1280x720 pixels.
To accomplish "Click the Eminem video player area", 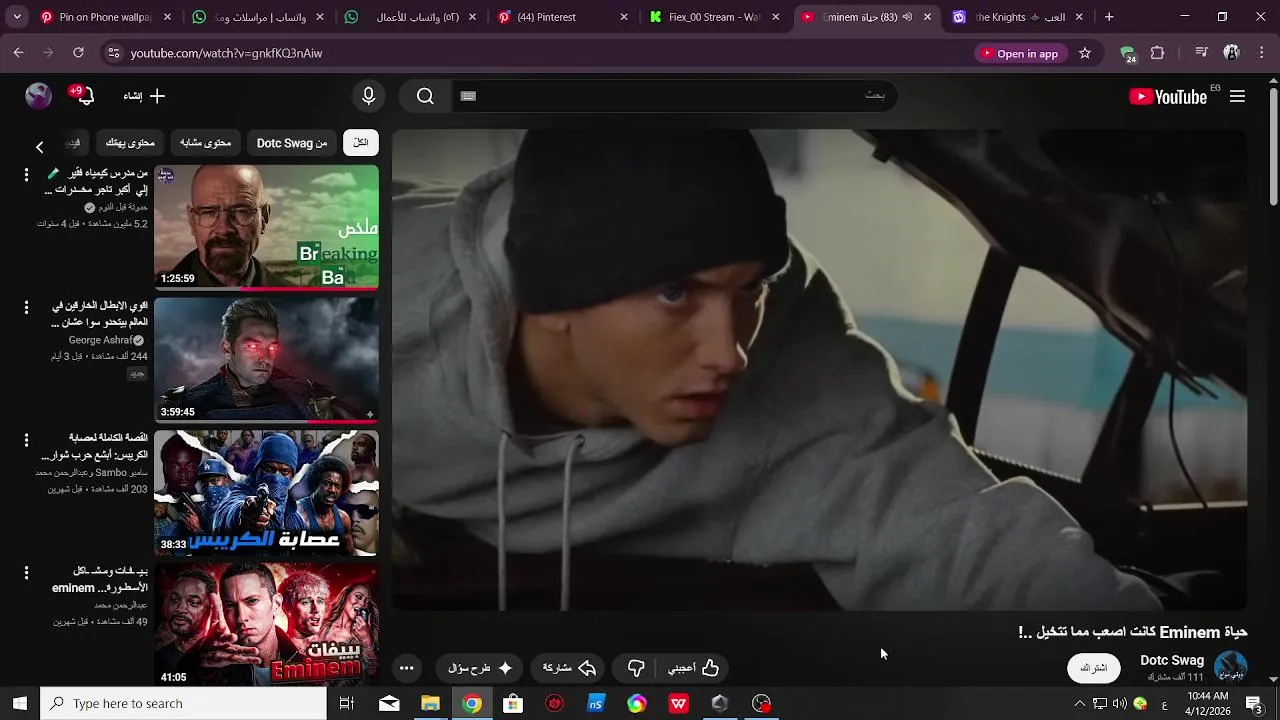I will (x=819, y=369).
